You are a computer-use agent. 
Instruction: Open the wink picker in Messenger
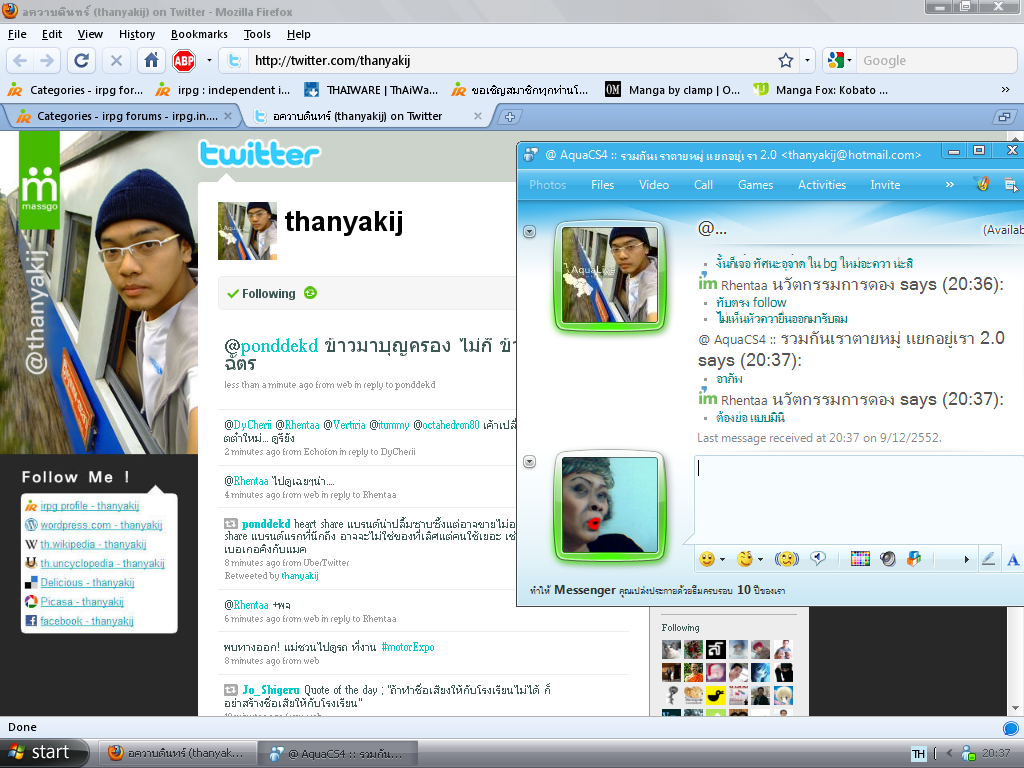(744, 559)
